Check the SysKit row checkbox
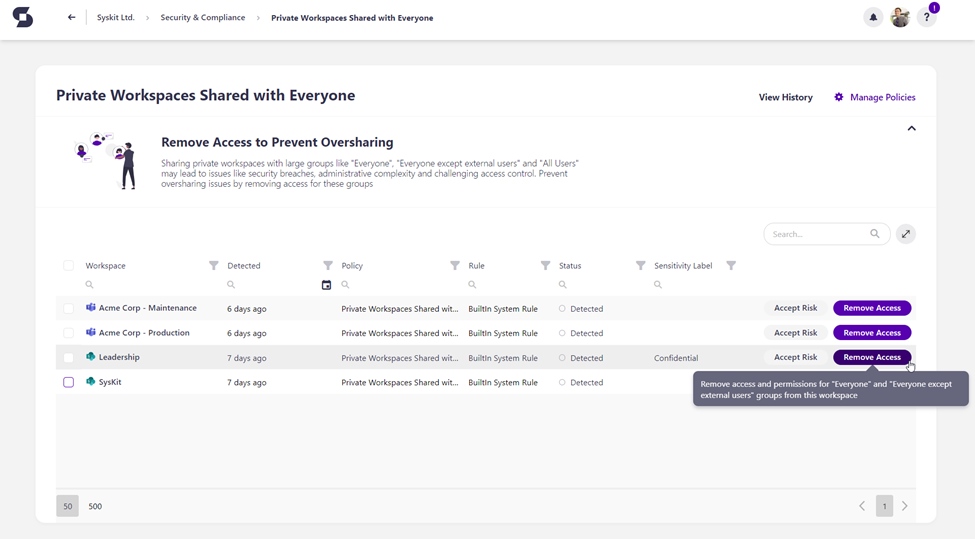Image resolution: width=975 pixels, height=539 pixels. pyautogui.click(x=68, y=382)
